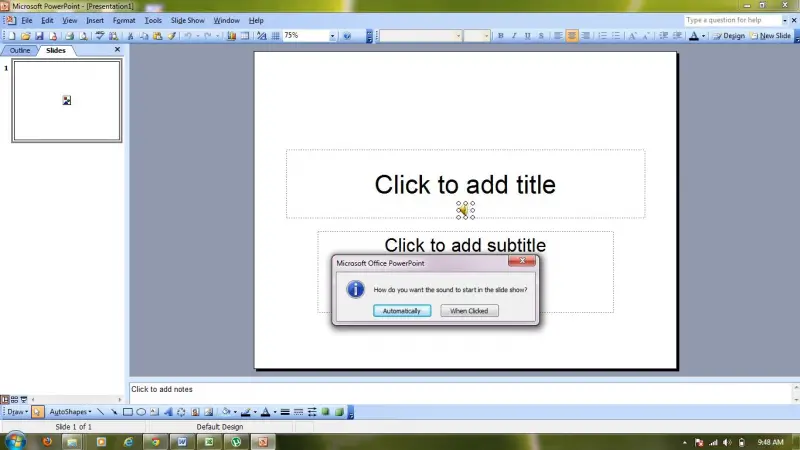Expand the Font size combo box

pyautogui.click(x=486, y=36)
